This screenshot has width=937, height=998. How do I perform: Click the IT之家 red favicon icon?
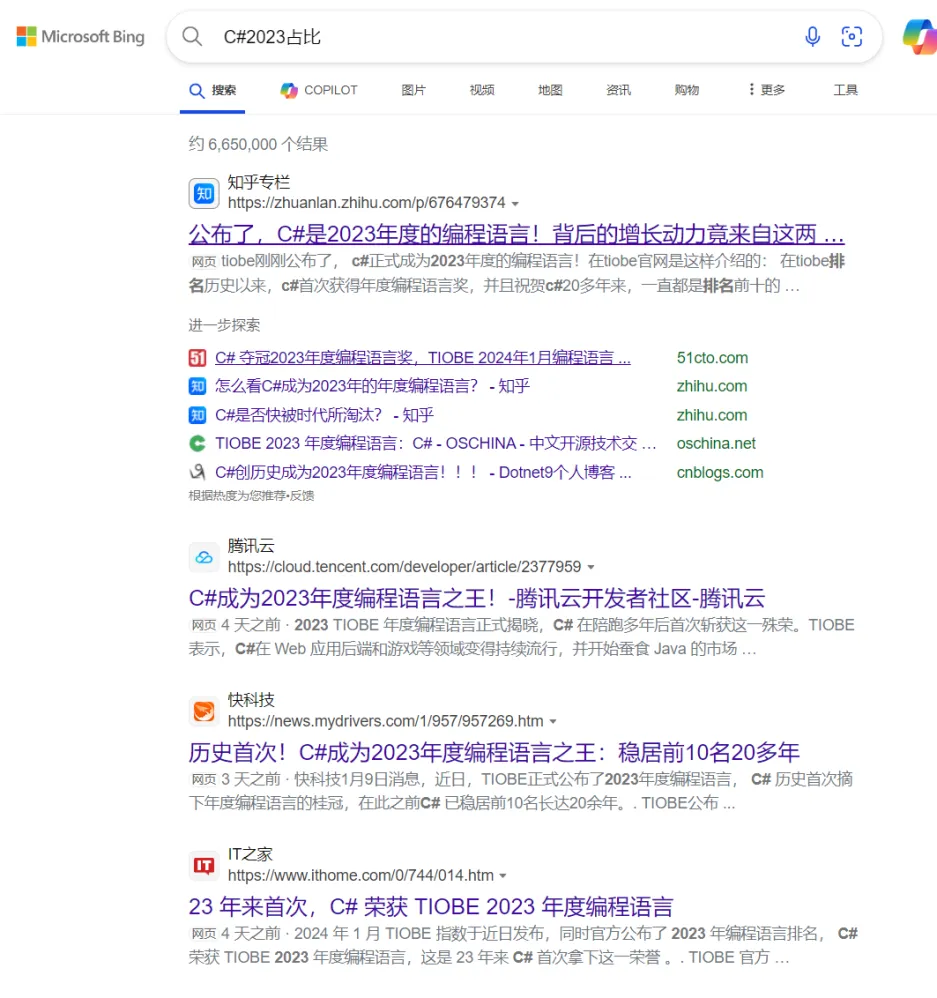[204, 865]
